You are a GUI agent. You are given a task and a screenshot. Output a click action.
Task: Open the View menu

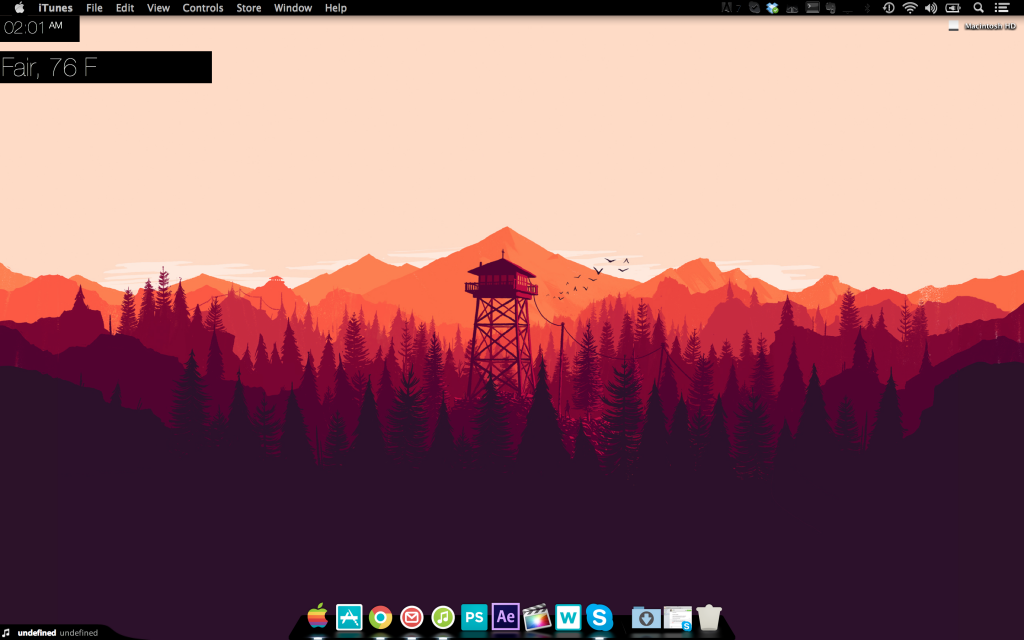[158, 8]
